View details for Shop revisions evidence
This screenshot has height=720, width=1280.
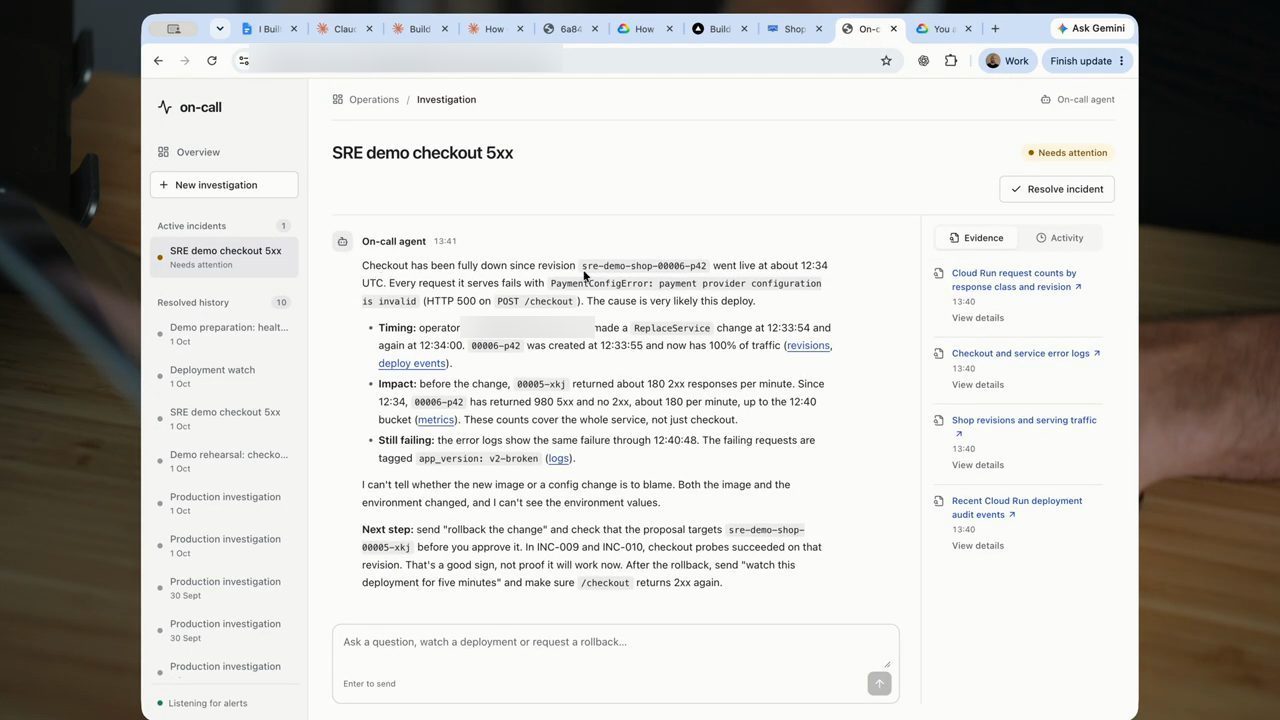[x=978, y=465]
